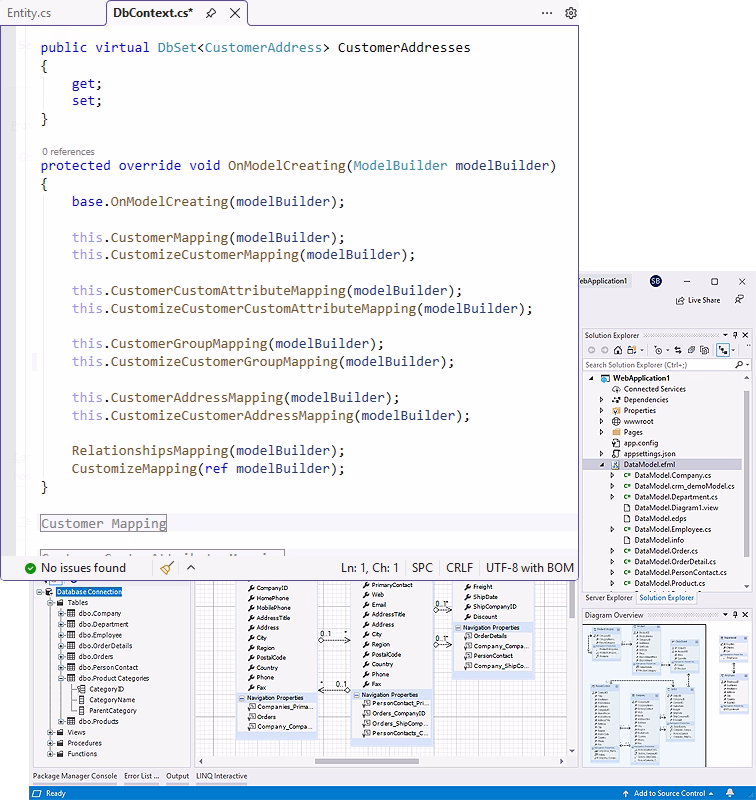Image resolution: width=756 pixels, height=800 pixels.
Task: Open Solution Explorer window position dropdown arrow
Action: (x=725, y=335)
